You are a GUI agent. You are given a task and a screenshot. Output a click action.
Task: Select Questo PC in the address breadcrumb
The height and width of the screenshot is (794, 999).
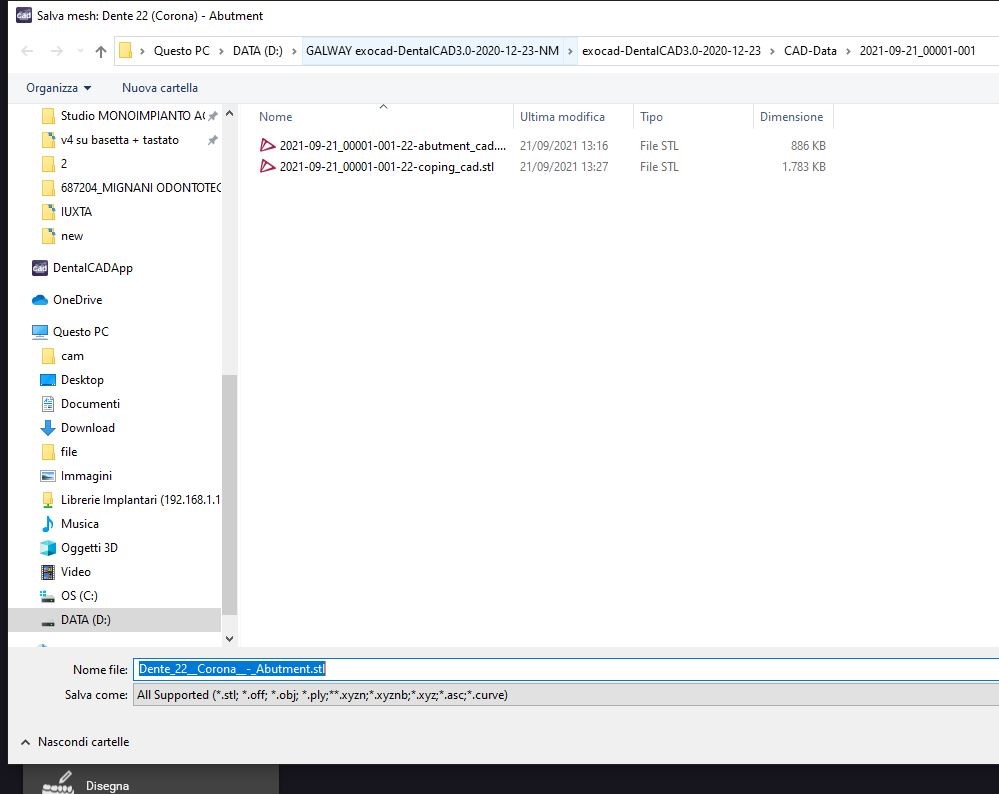tap(181, 51)
